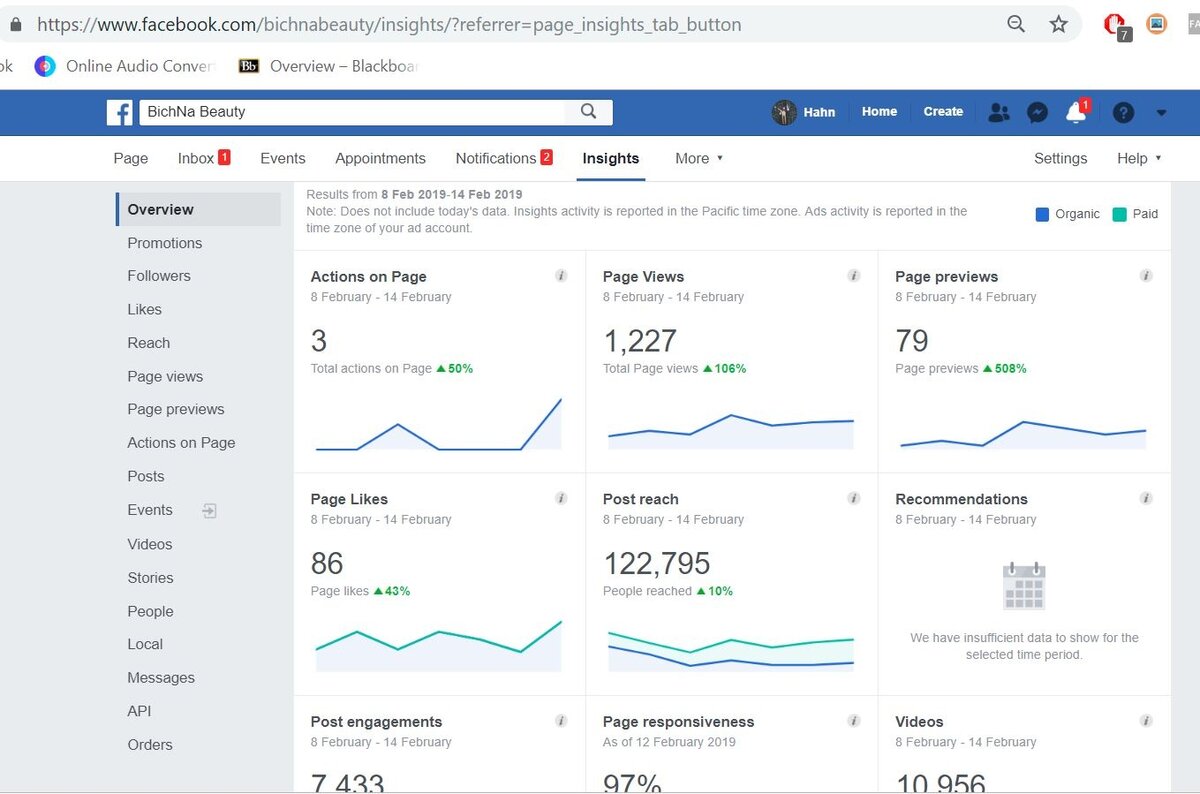Click the info icon on Recommendations card
This screenshot has height=794, width=1200.
click(1146, 498)
